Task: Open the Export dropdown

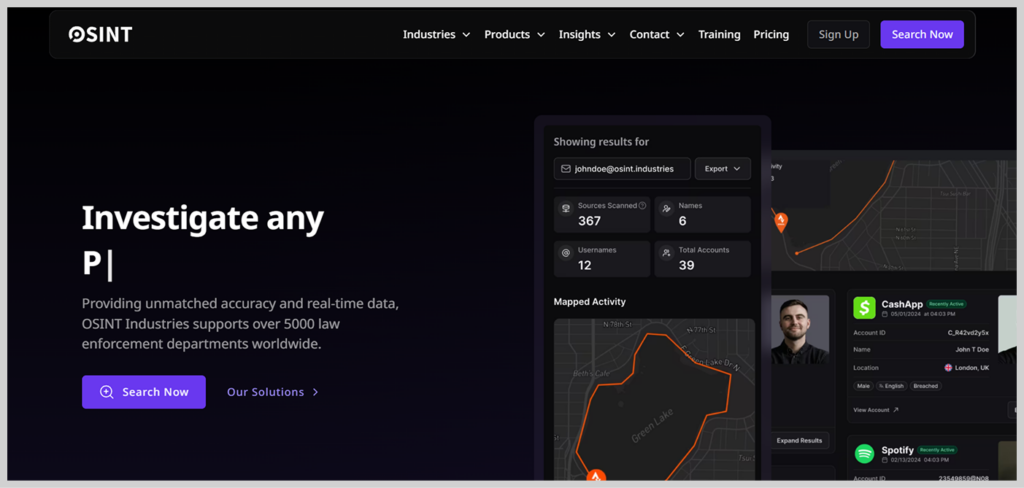Action: point(722,169)
